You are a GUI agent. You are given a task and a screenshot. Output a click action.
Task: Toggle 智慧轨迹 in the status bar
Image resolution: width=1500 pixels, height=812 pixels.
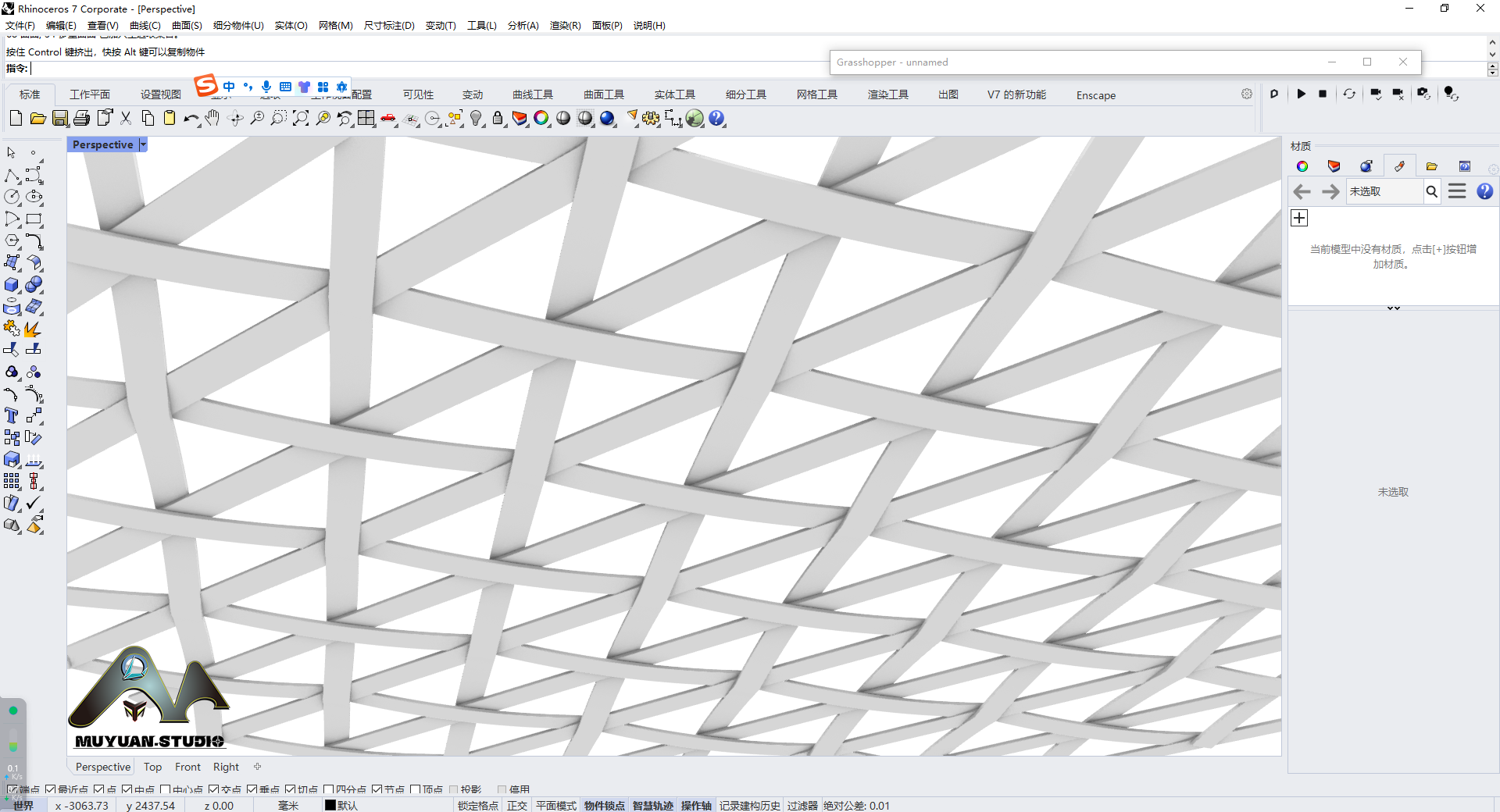653,806
